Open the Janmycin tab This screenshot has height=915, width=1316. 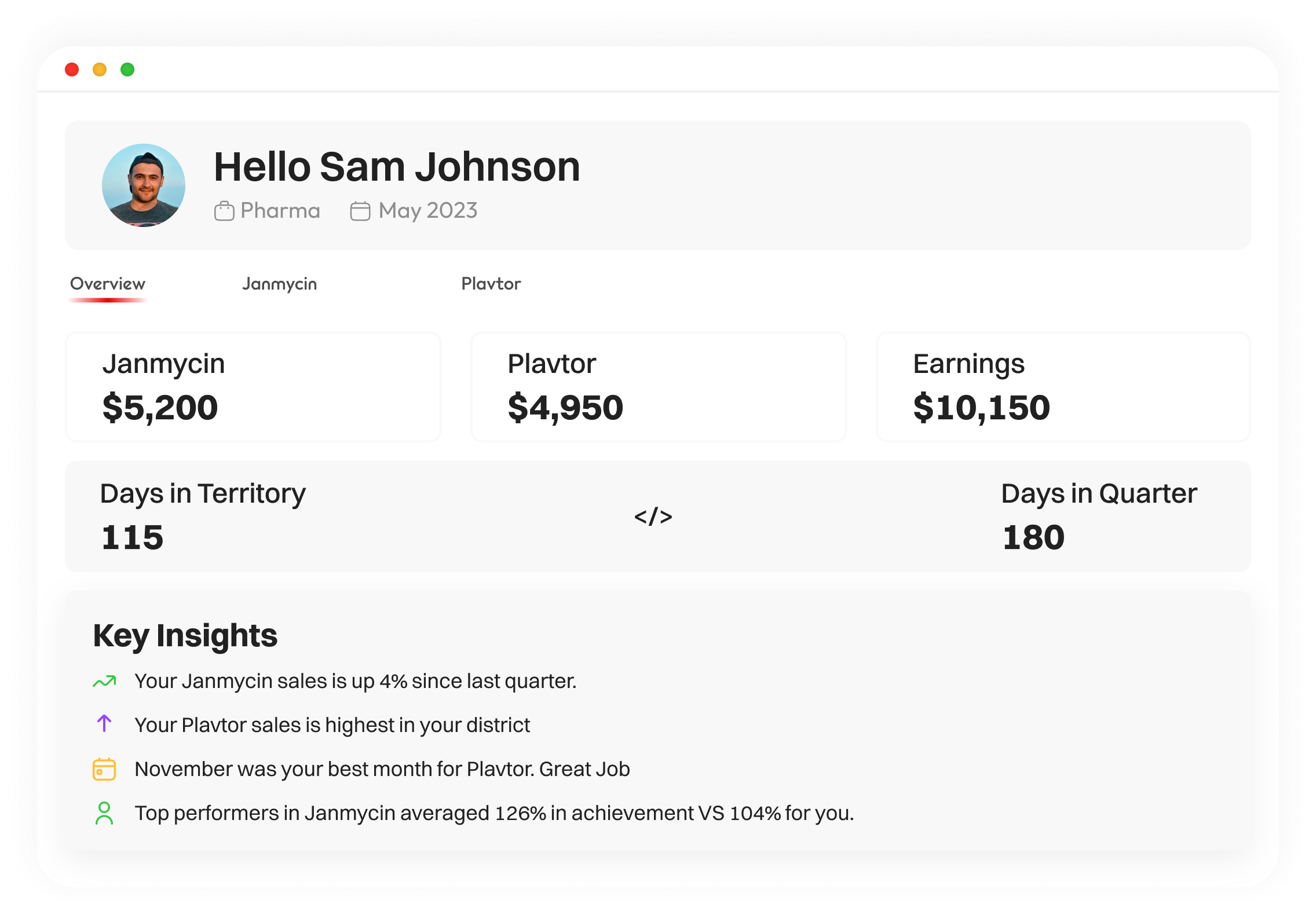(x=279, y=284)
